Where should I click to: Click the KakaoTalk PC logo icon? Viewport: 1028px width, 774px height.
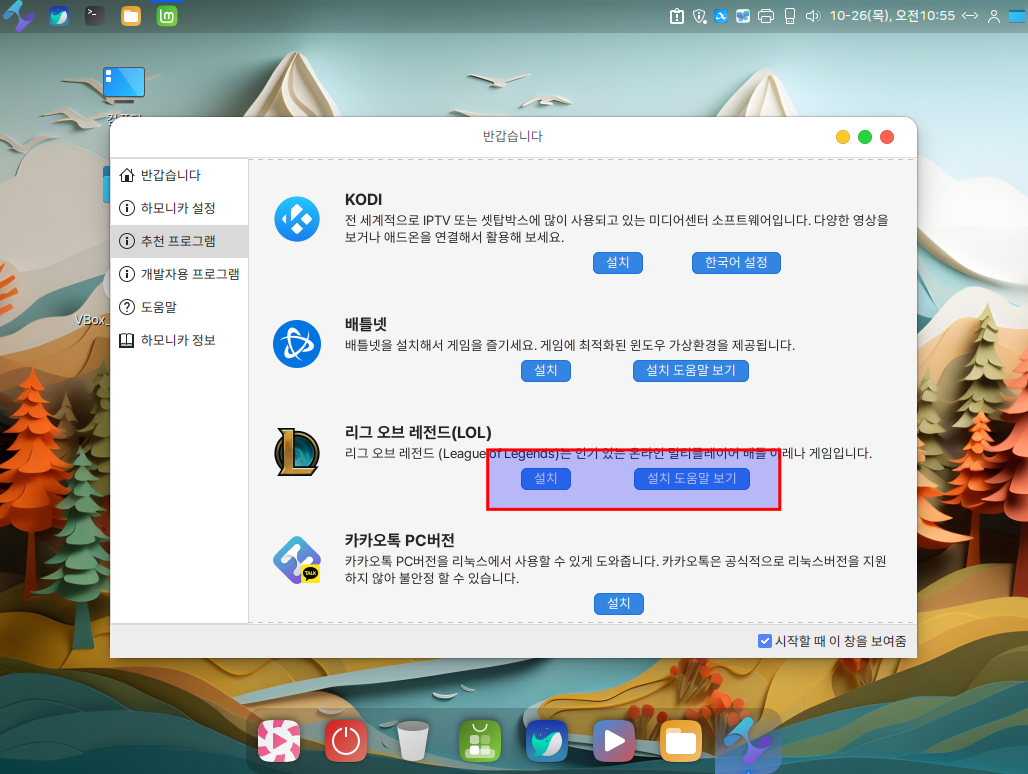pyautogui.click(x=297, y=561)
